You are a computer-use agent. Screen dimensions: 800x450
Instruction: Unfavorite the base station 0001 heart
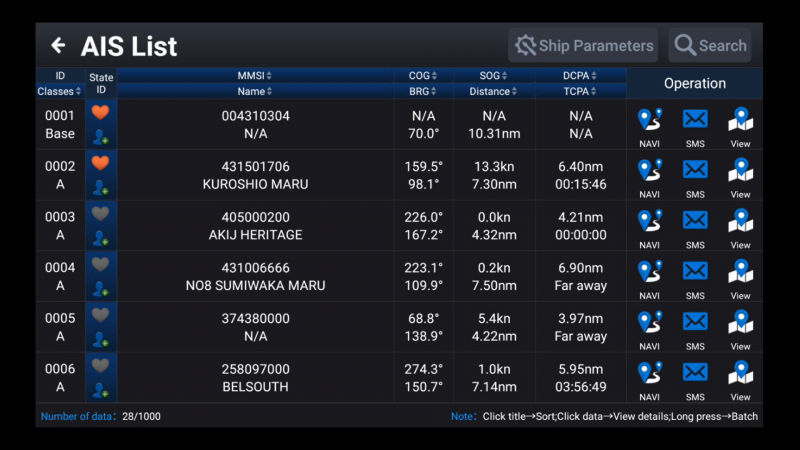100,113
